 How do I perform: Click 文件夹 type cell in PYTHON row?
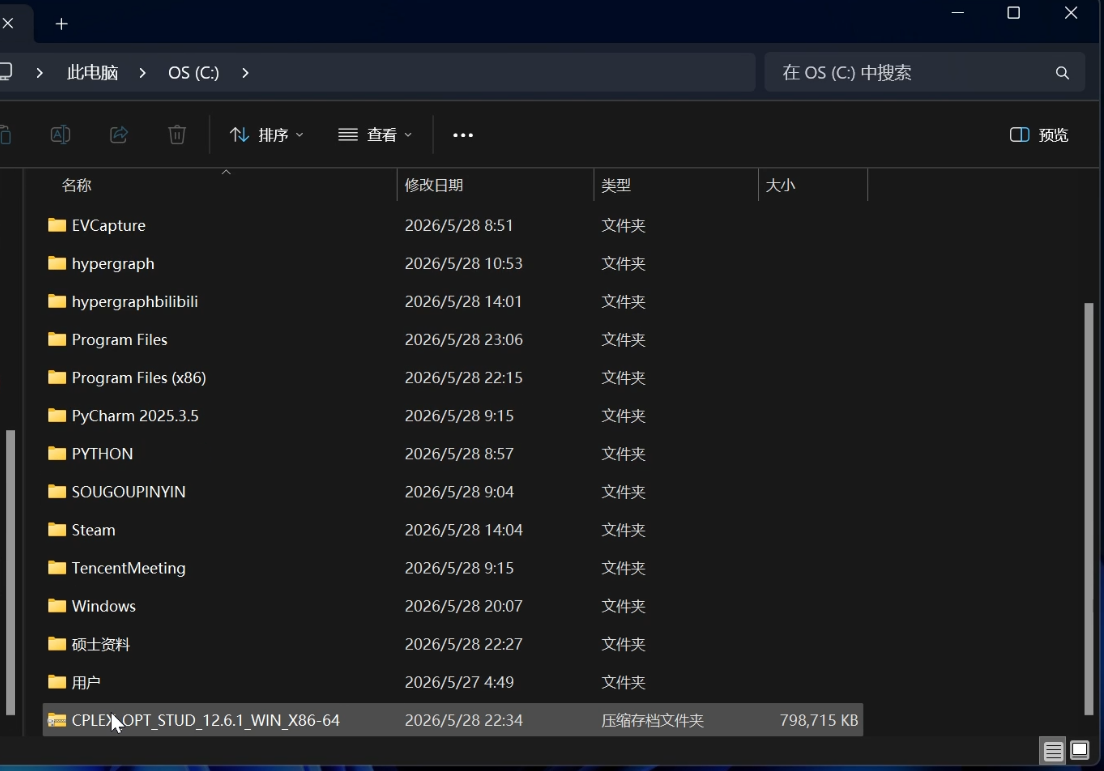click(623, 453)
